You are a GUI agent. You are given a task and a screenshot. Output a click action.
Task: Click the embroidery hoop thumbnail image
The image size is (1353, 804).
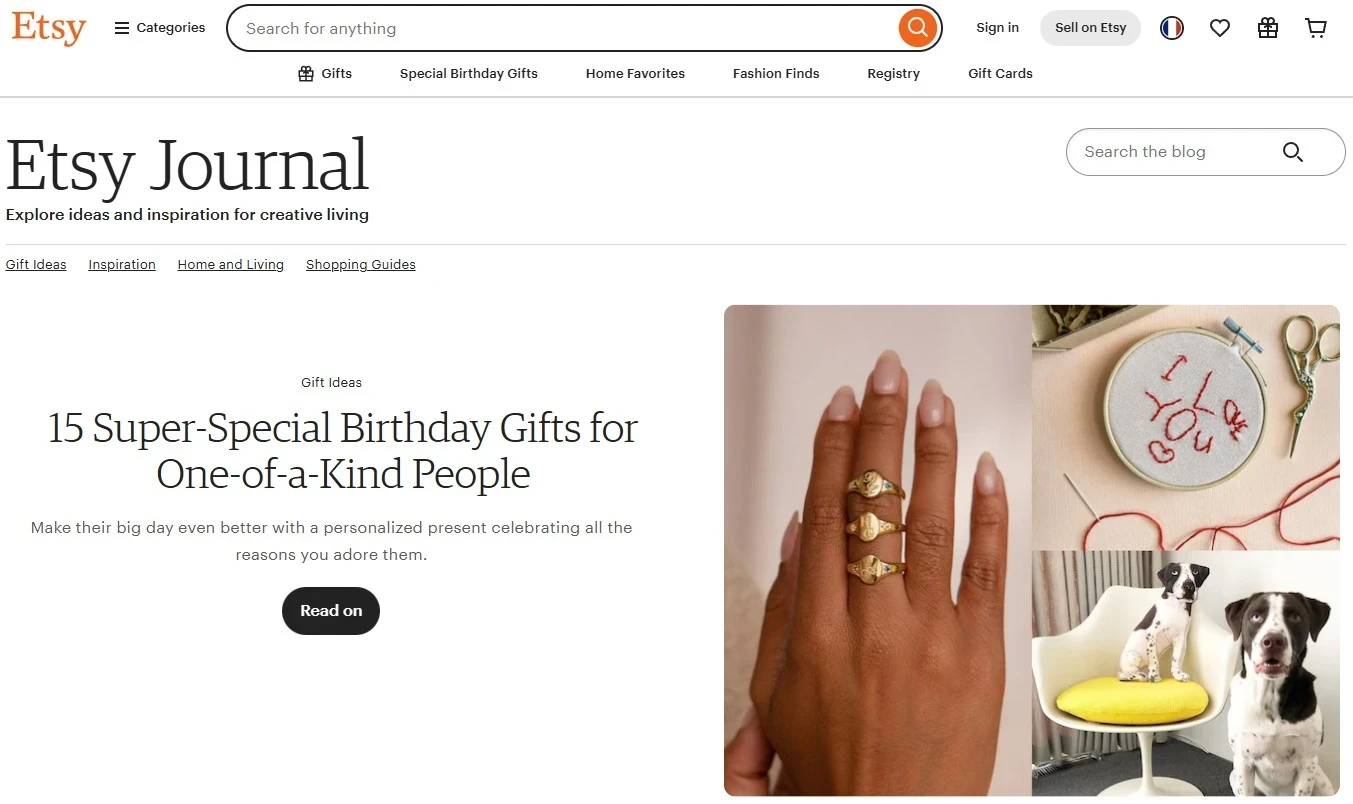pyautogui.click(x=1185, y=427)
